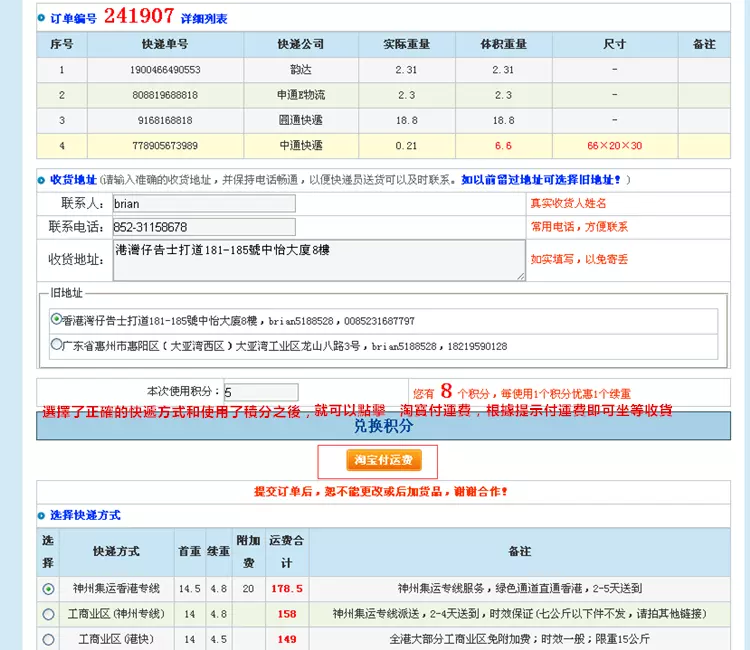Click the surcharge value 20
The image size is (750, 650).
pyautogui.click(x=248, y=589)
